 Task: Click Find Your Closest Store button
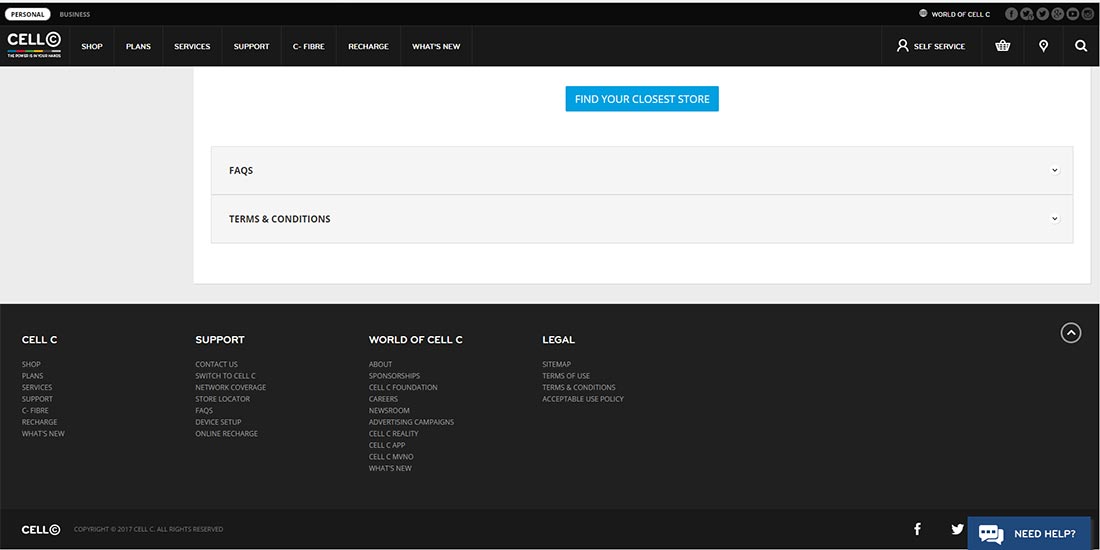point(642,99)
